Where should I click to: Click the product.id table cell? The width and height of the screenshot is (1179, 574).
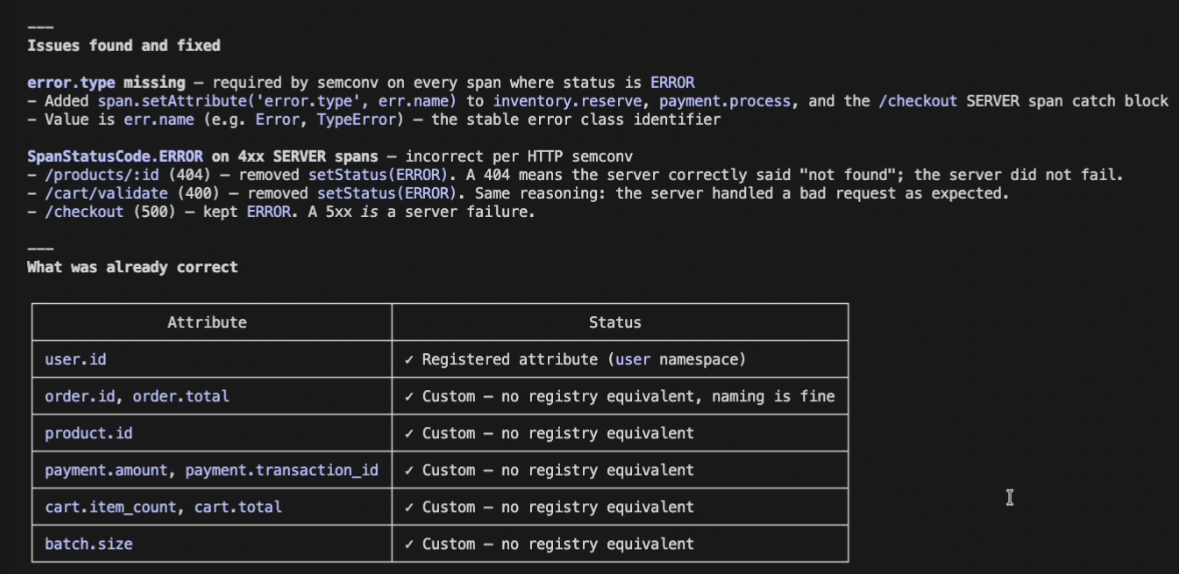point(211,433)
